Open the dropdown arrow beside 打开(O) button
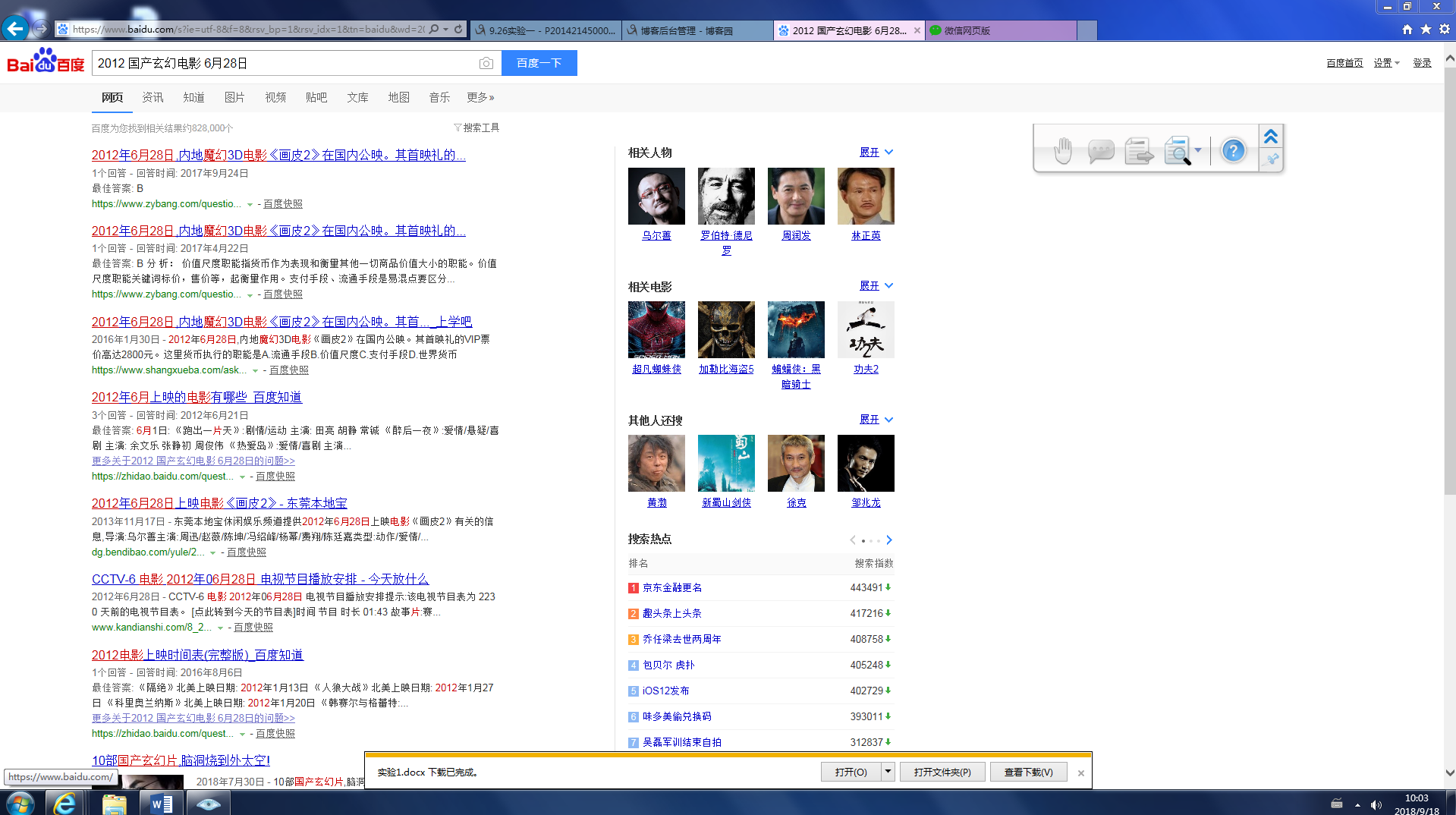 coord(888,772)
